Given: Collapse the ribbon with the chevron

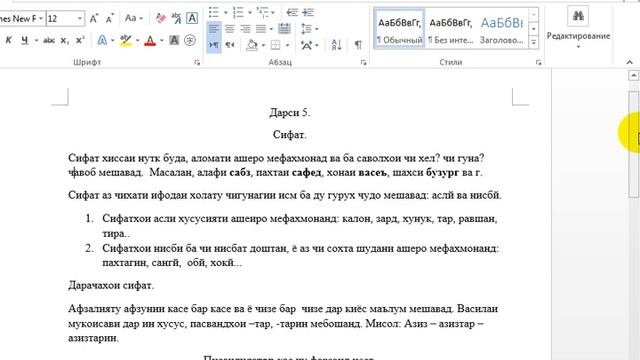Looking at the screenshot, I should coord(629,62).
